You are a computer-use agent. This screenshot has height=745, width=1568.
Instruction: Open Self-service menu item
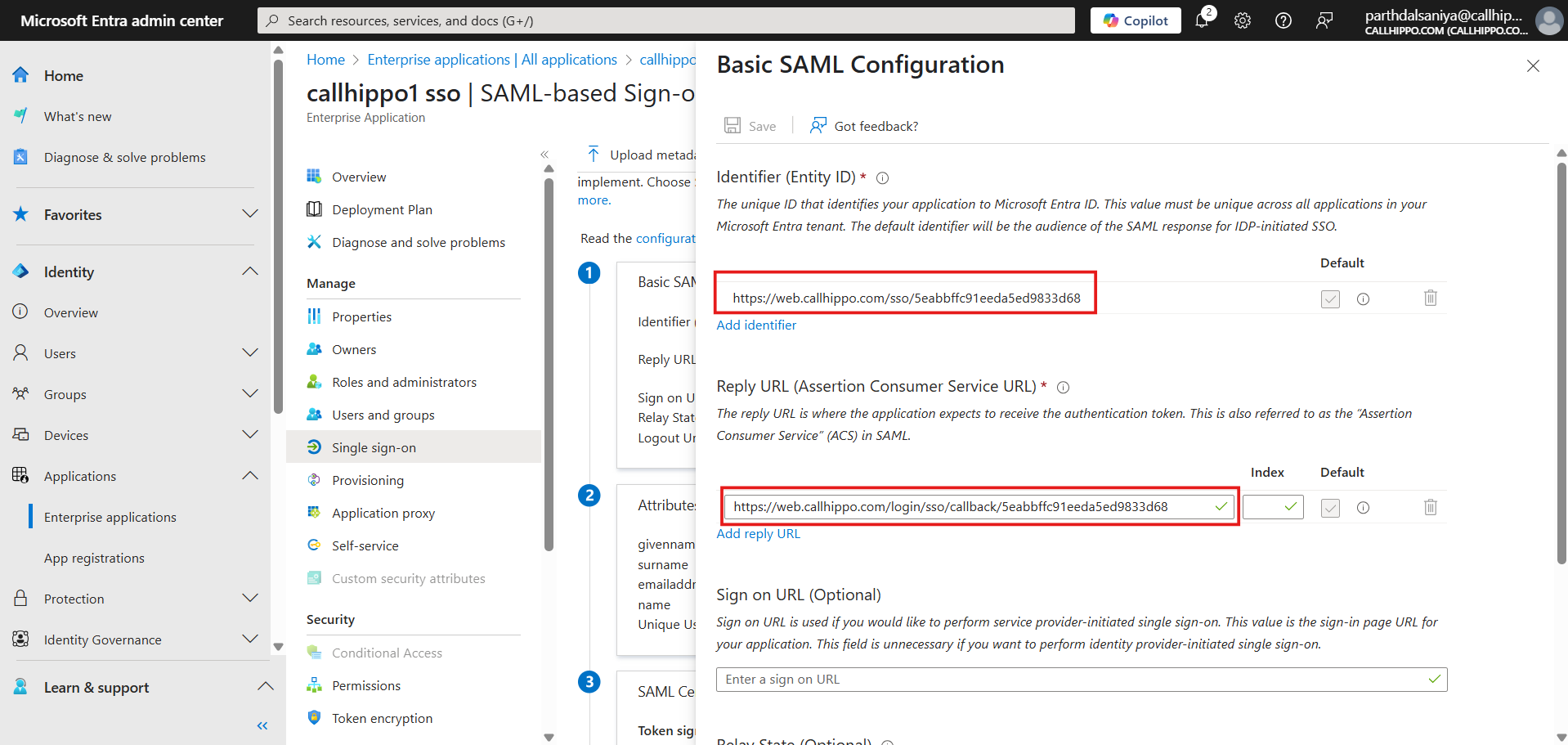[365, 545]
